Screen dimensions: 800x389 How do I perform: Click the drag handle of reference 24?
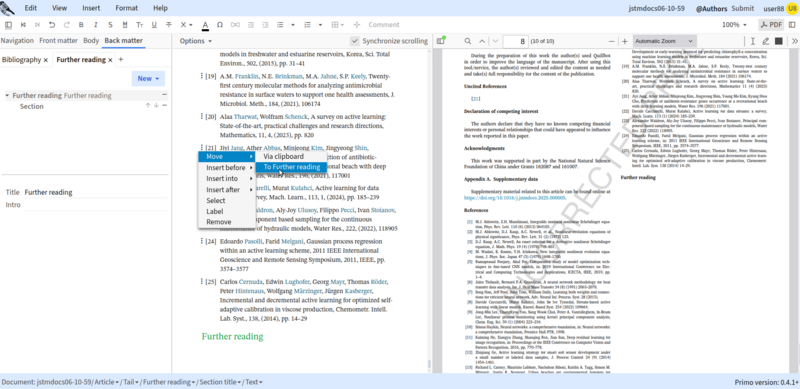coord(202,241)
